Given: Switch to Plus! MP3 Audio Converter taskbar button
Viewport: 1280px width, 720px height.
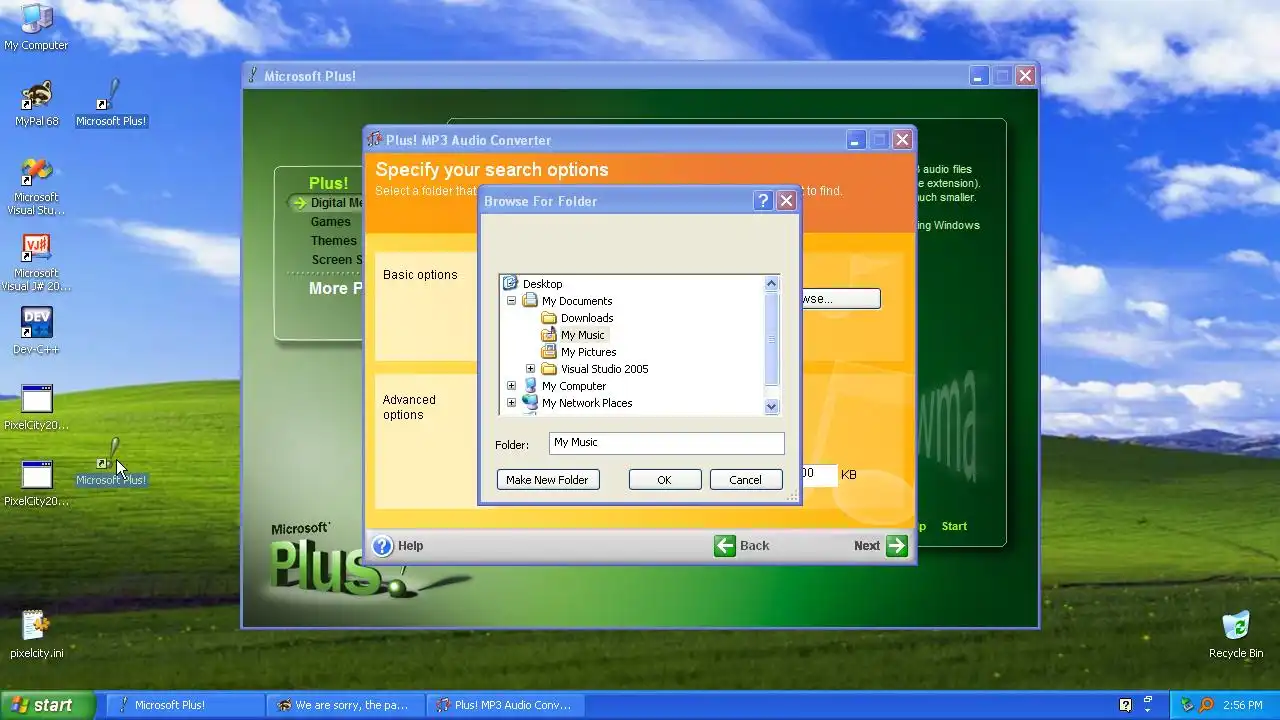Looking at the screenshot, I should [506, 705].
